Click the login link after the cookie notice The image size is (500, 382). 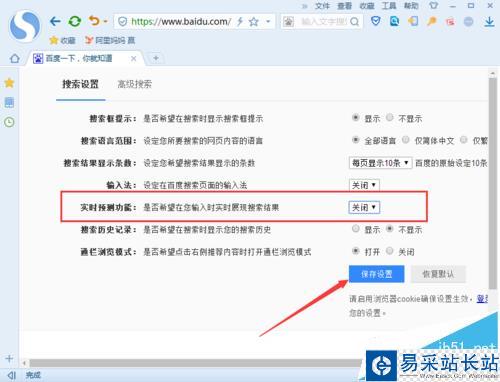coord(482,299)
